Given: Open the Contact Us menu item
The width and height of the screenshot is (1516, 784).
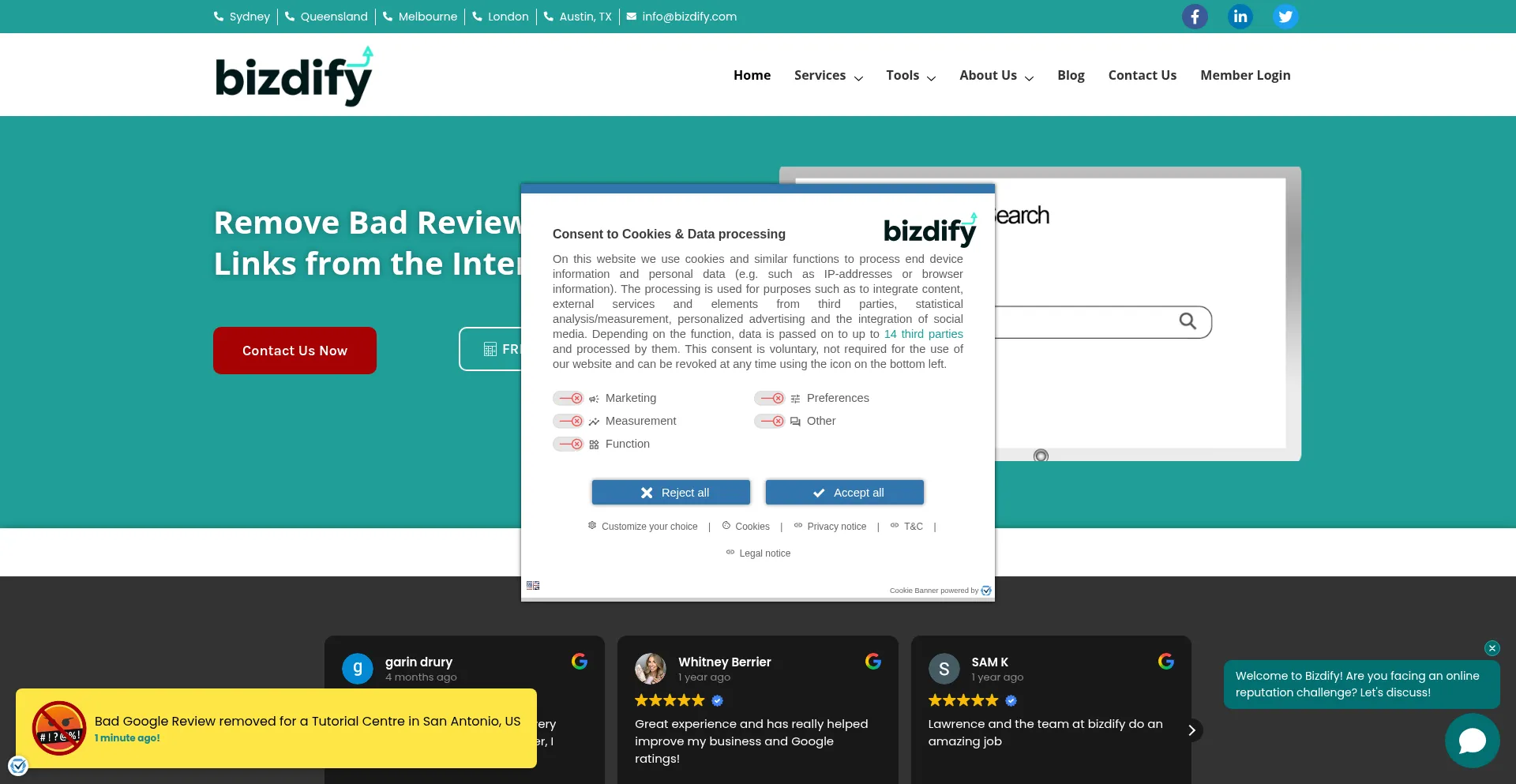Looking at the screenshot, I should coord(1142,75).
